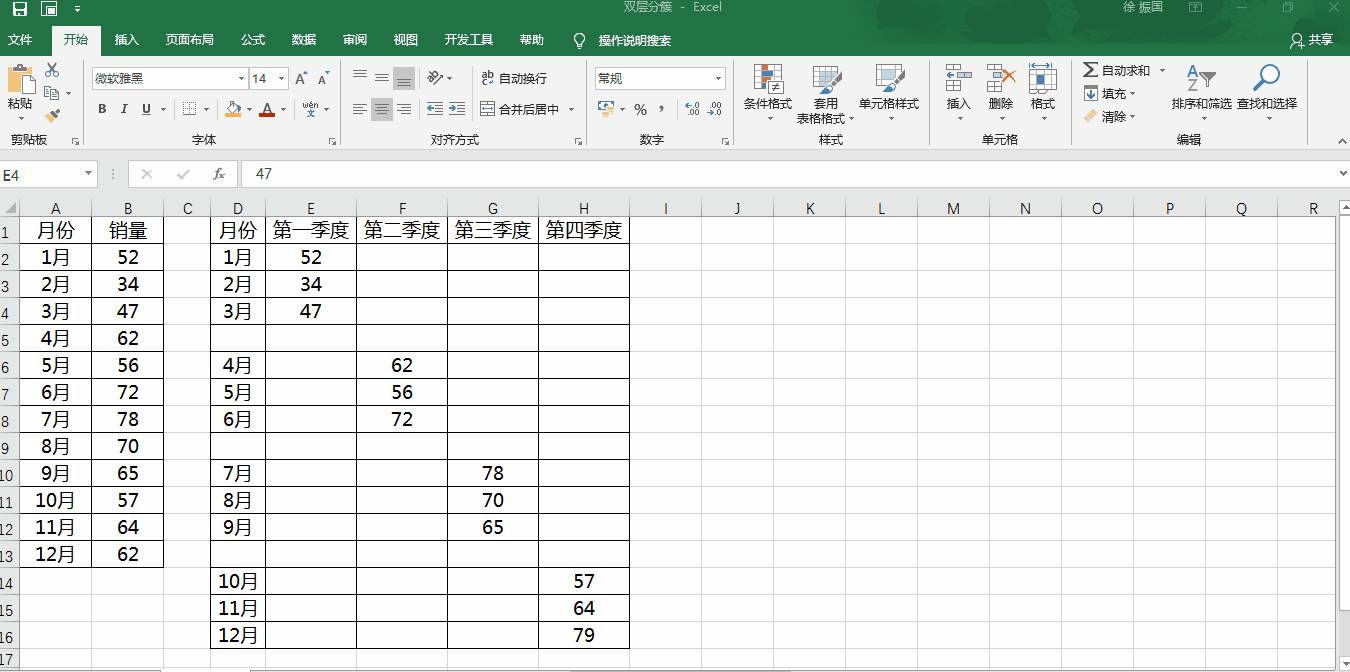
Task: Click the Share (共享) button
Action: coord(1311,40)
